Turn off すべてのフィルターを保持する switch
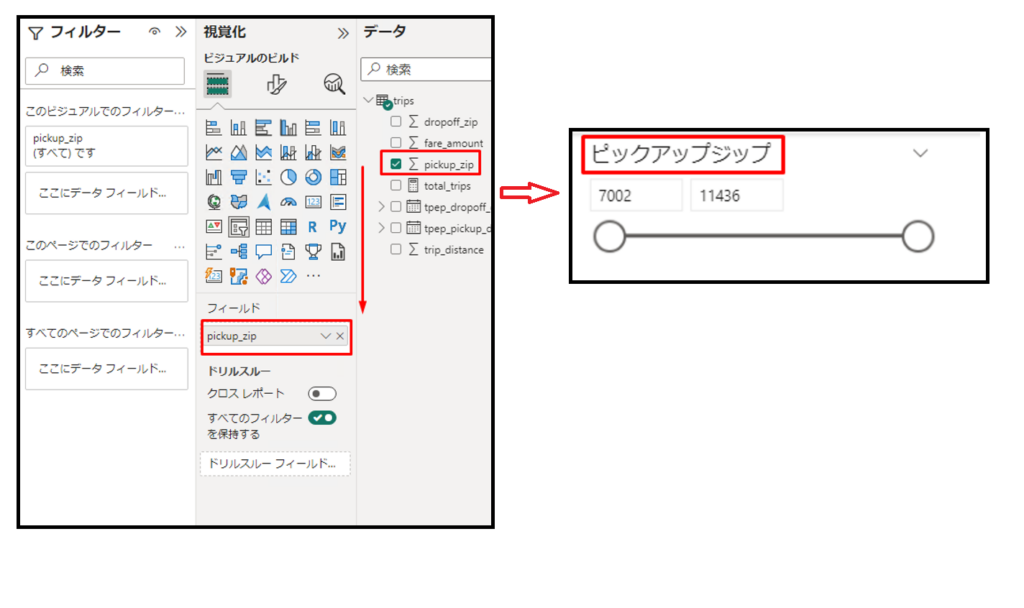The width and height of the screenshot is (1024, 608). (322, 418)
